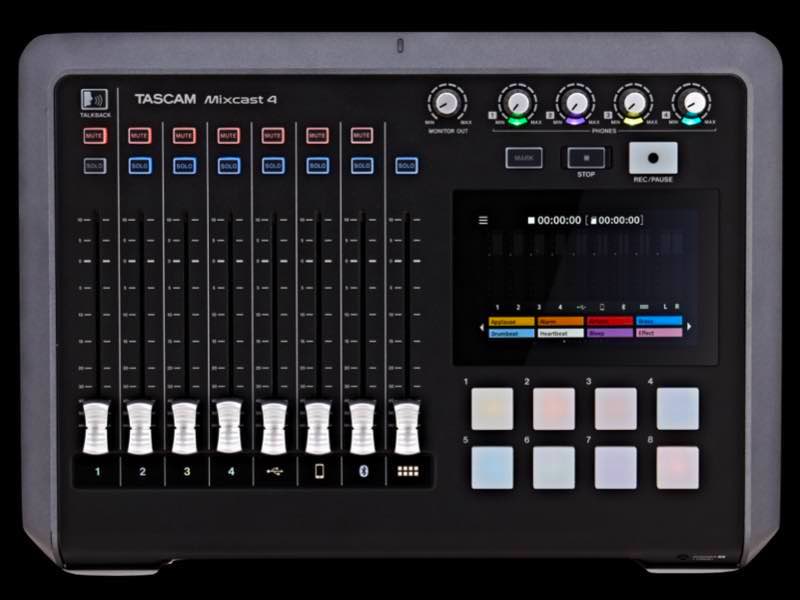Viewport: 800px width, 600px height.
Task: Mute the USB channel
Action: (273, 136)
